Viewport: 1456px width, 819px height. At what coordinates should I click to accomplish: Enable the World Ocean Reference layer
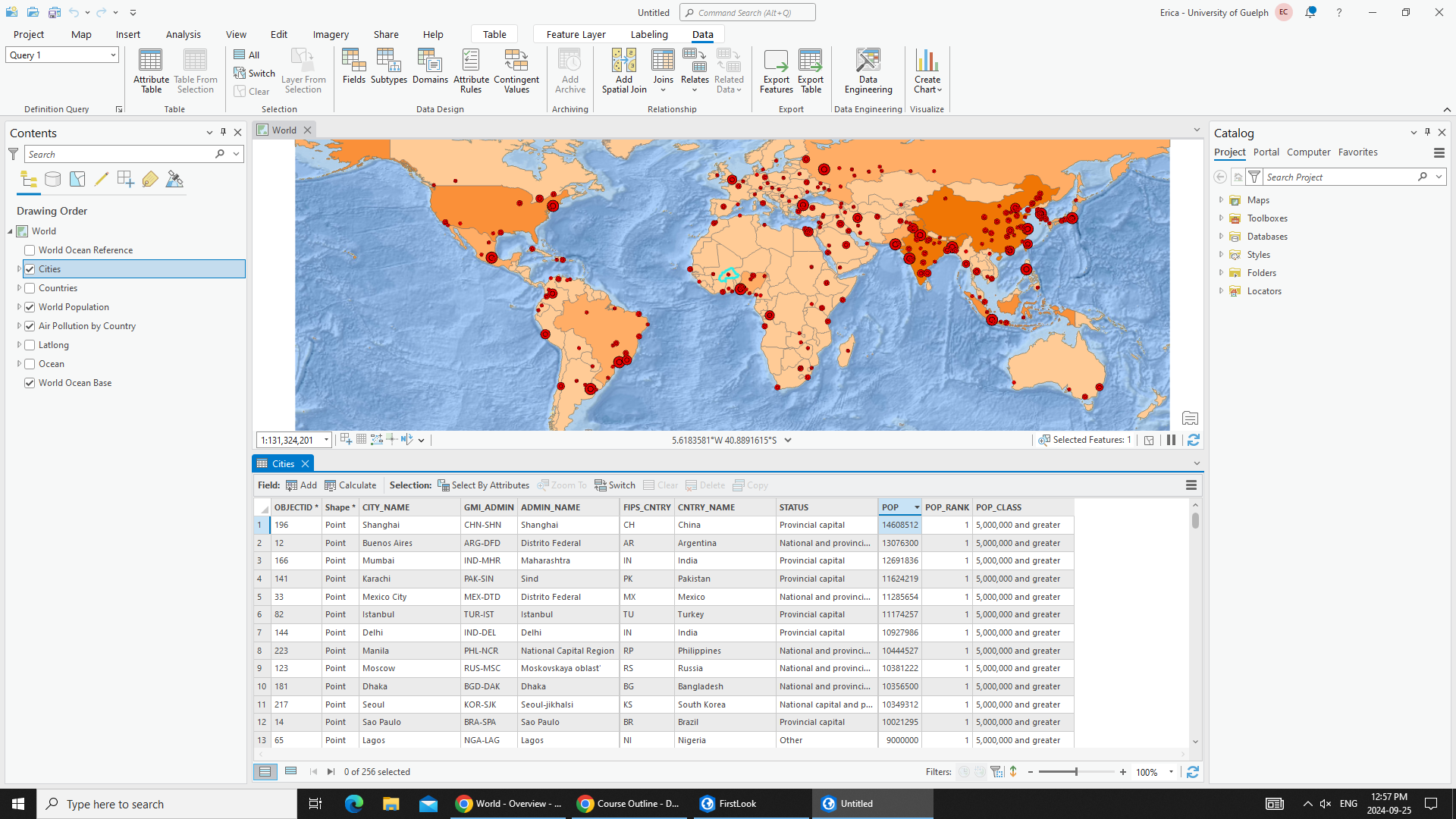tap(29, 249)
